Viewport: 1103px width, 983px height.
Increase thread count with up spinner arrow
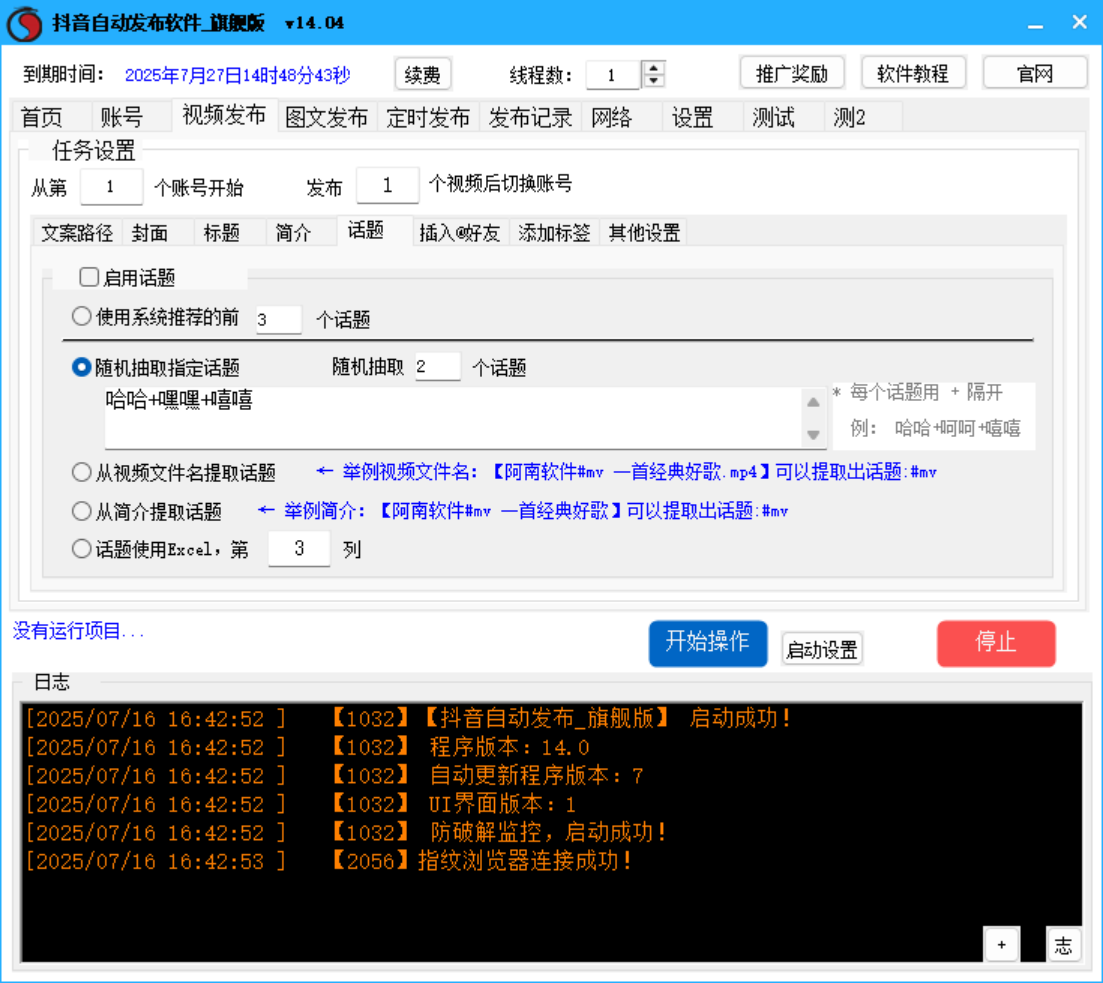(x=653, y=68)
